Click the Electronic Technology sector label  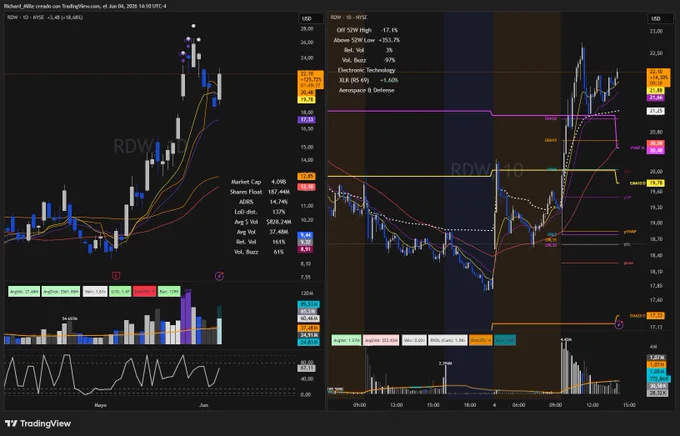[x=366, y=70]
